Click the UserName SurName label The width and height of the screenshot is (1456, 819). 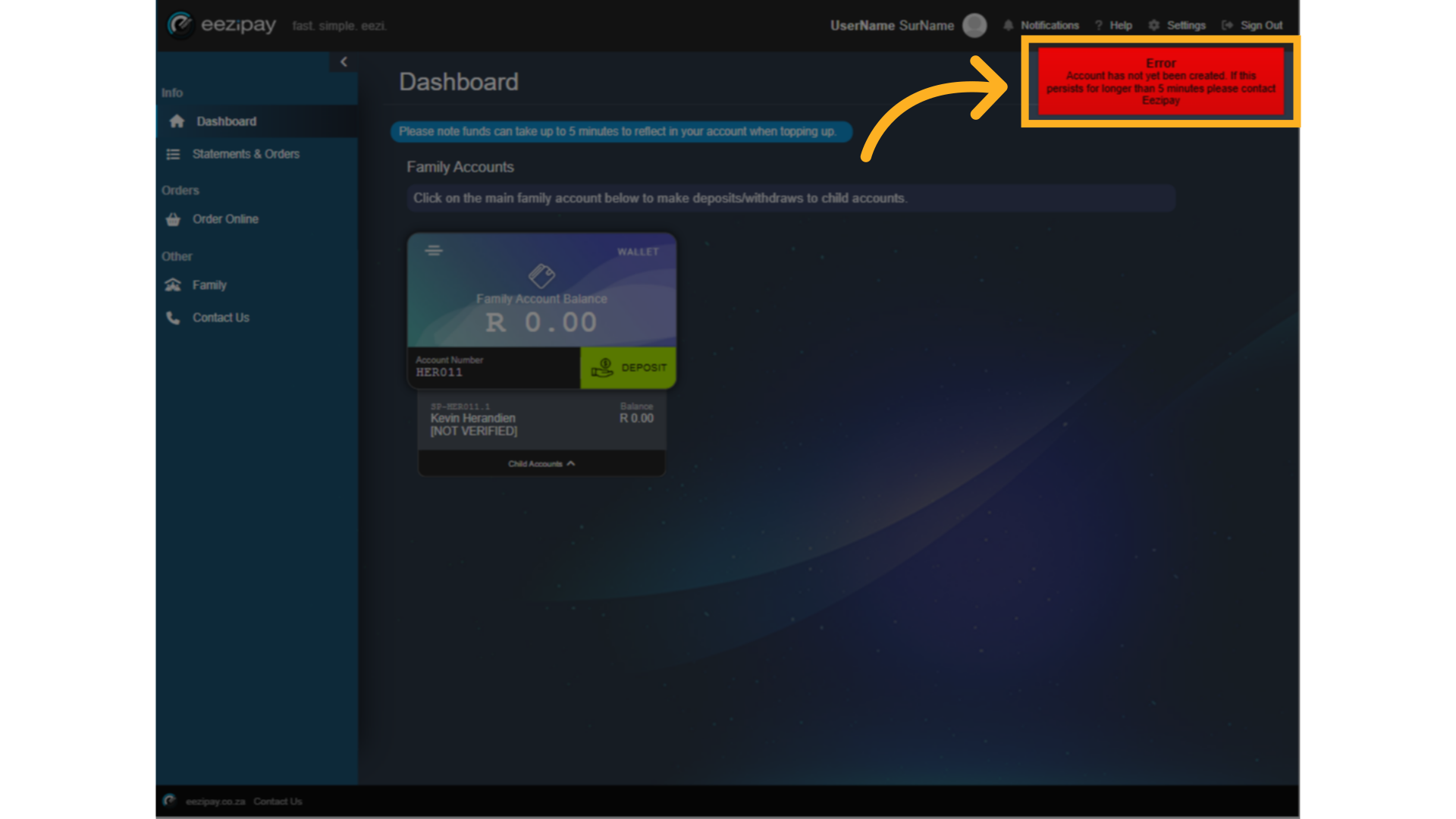click(x=892, y=25)
